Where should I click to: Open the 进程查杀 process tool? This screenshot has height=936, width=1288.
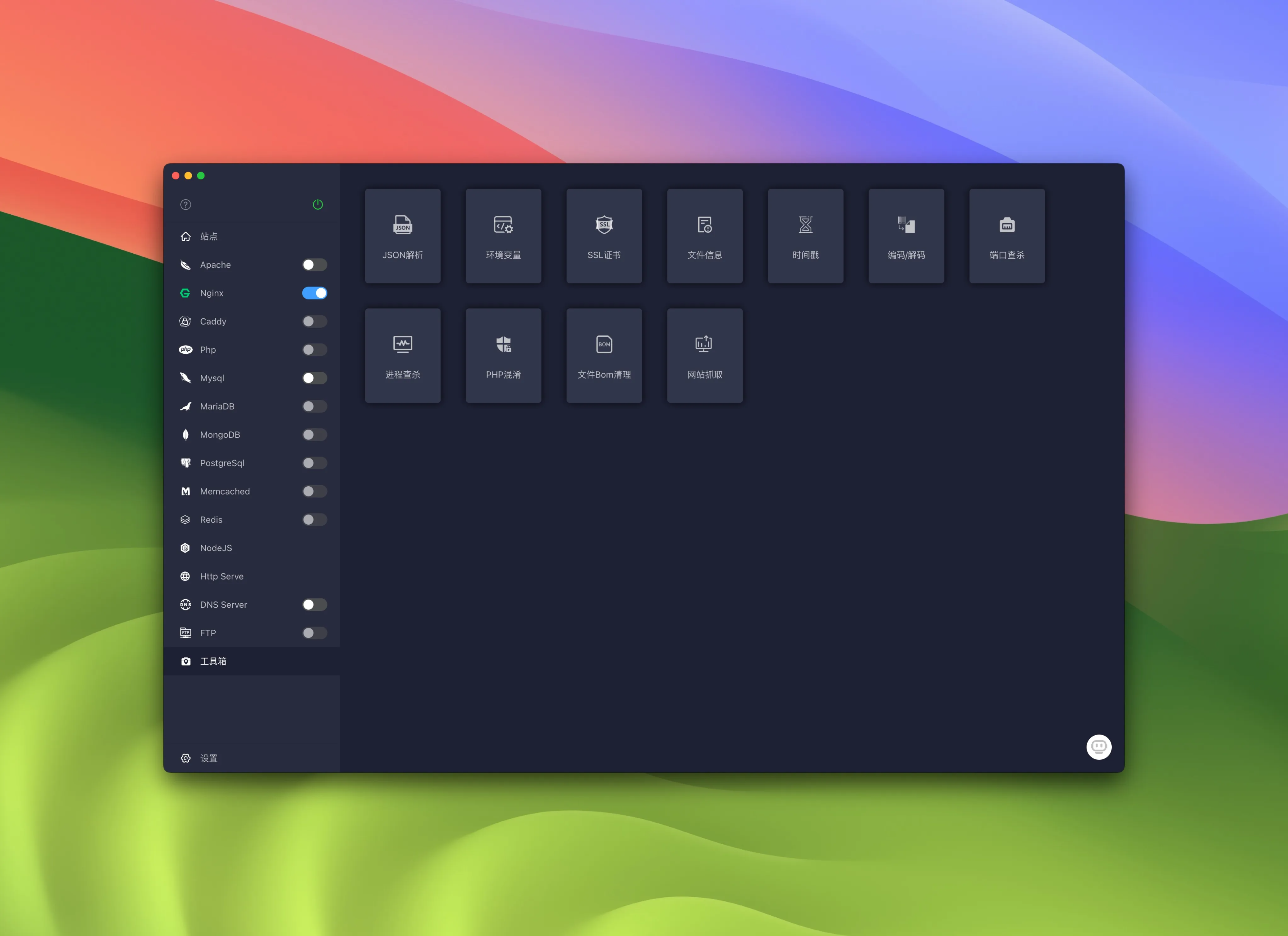[x=403, y=355]
